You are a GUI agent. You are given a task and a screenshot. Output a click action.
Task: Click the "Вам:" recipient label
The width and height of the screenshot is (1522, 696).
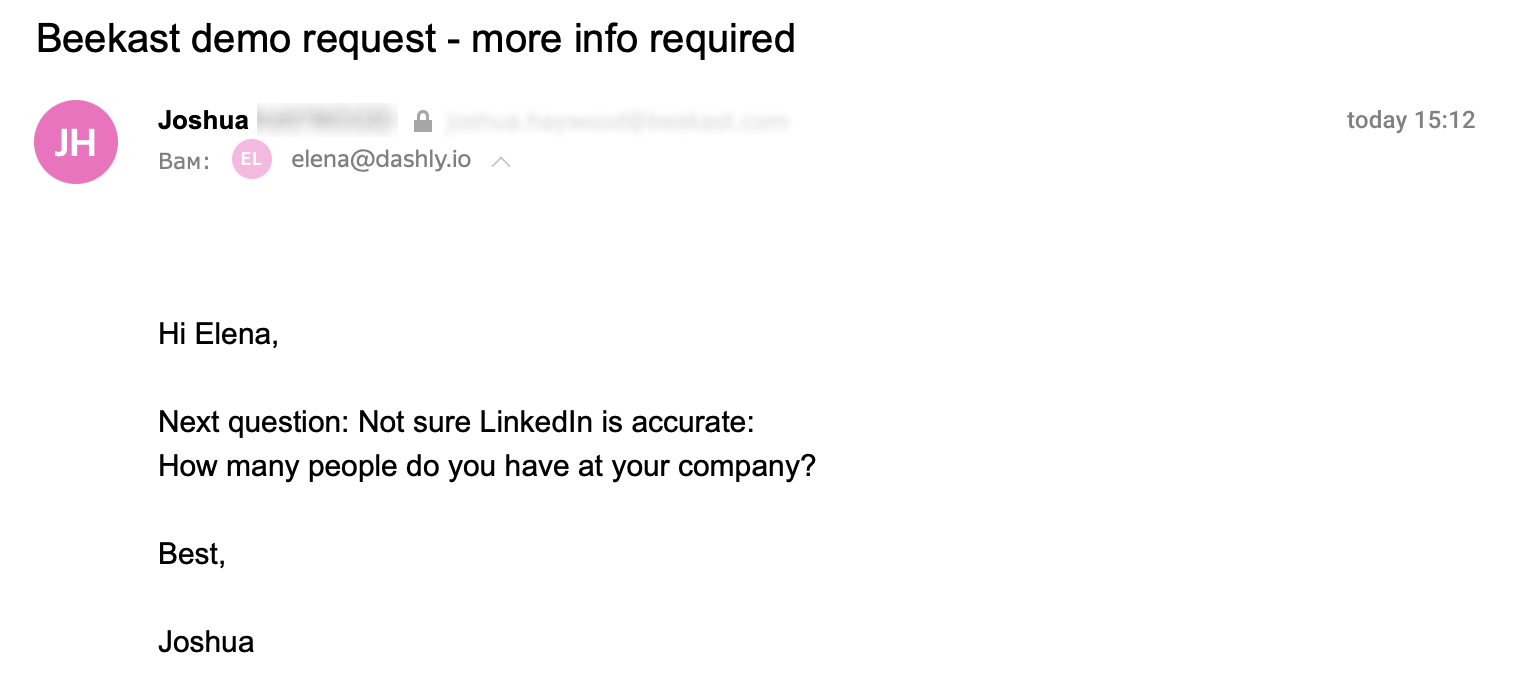tap(184, 161)
